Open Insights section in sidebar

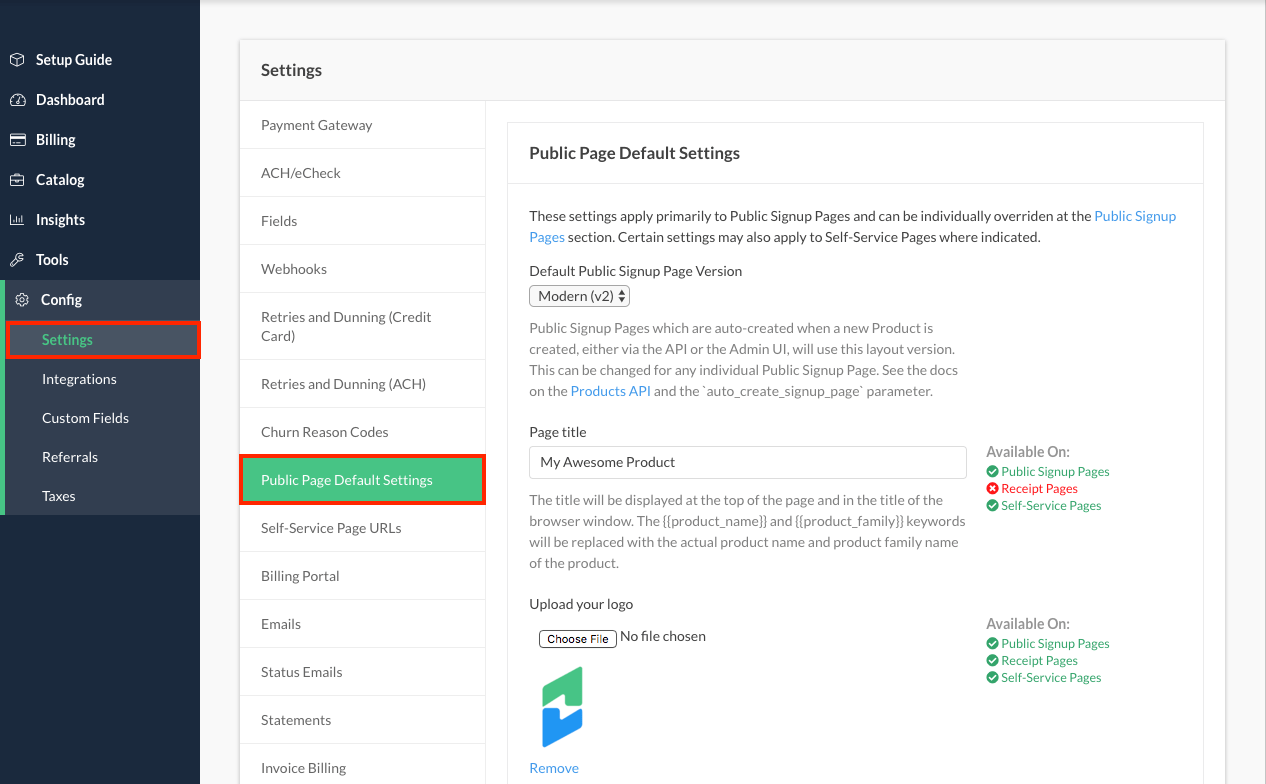pos(100,220)
